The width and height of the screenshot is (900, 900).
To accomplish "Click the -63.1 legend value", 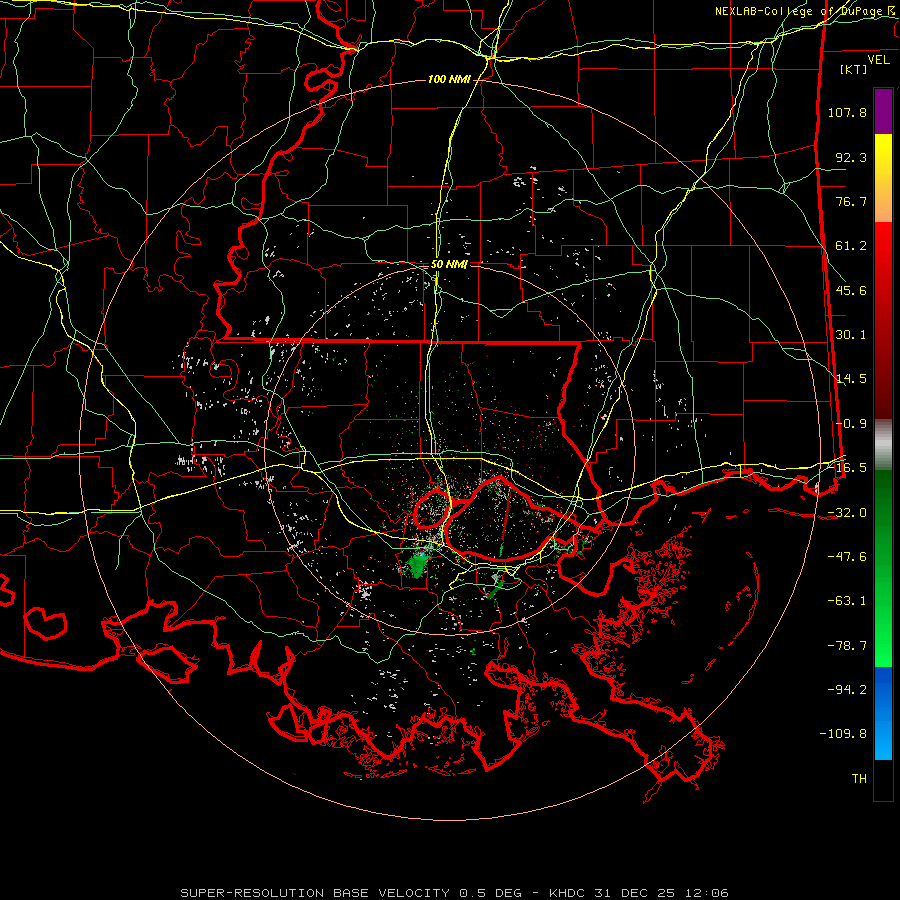I will (x=847, y=601).
